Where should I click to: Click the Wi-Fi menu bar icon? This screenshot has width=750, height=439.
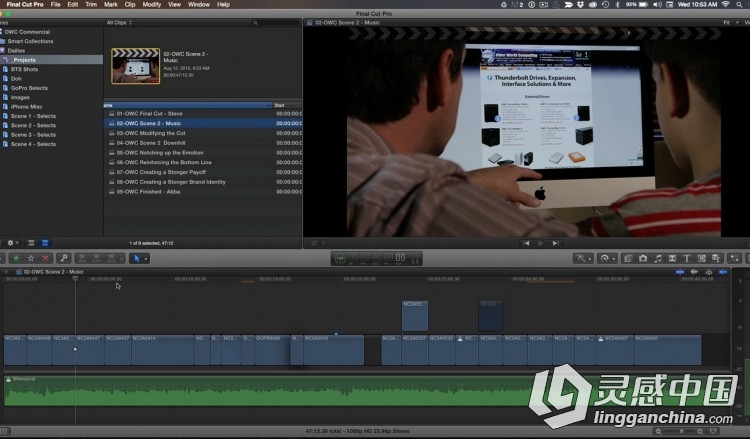[x=726, y=4]
